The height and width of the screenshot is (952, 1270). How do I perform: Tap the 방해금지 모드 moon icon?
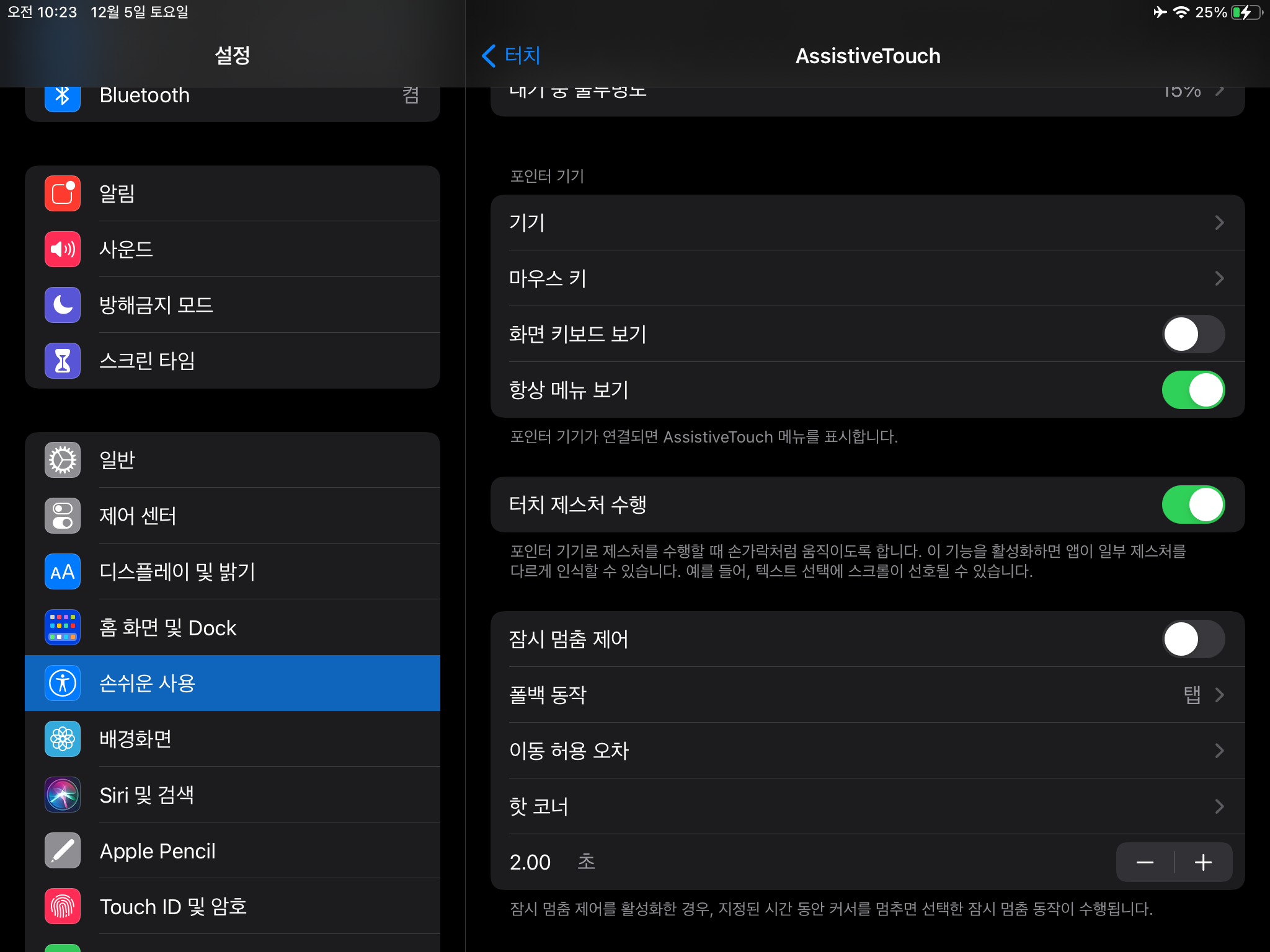click(63, 305)
